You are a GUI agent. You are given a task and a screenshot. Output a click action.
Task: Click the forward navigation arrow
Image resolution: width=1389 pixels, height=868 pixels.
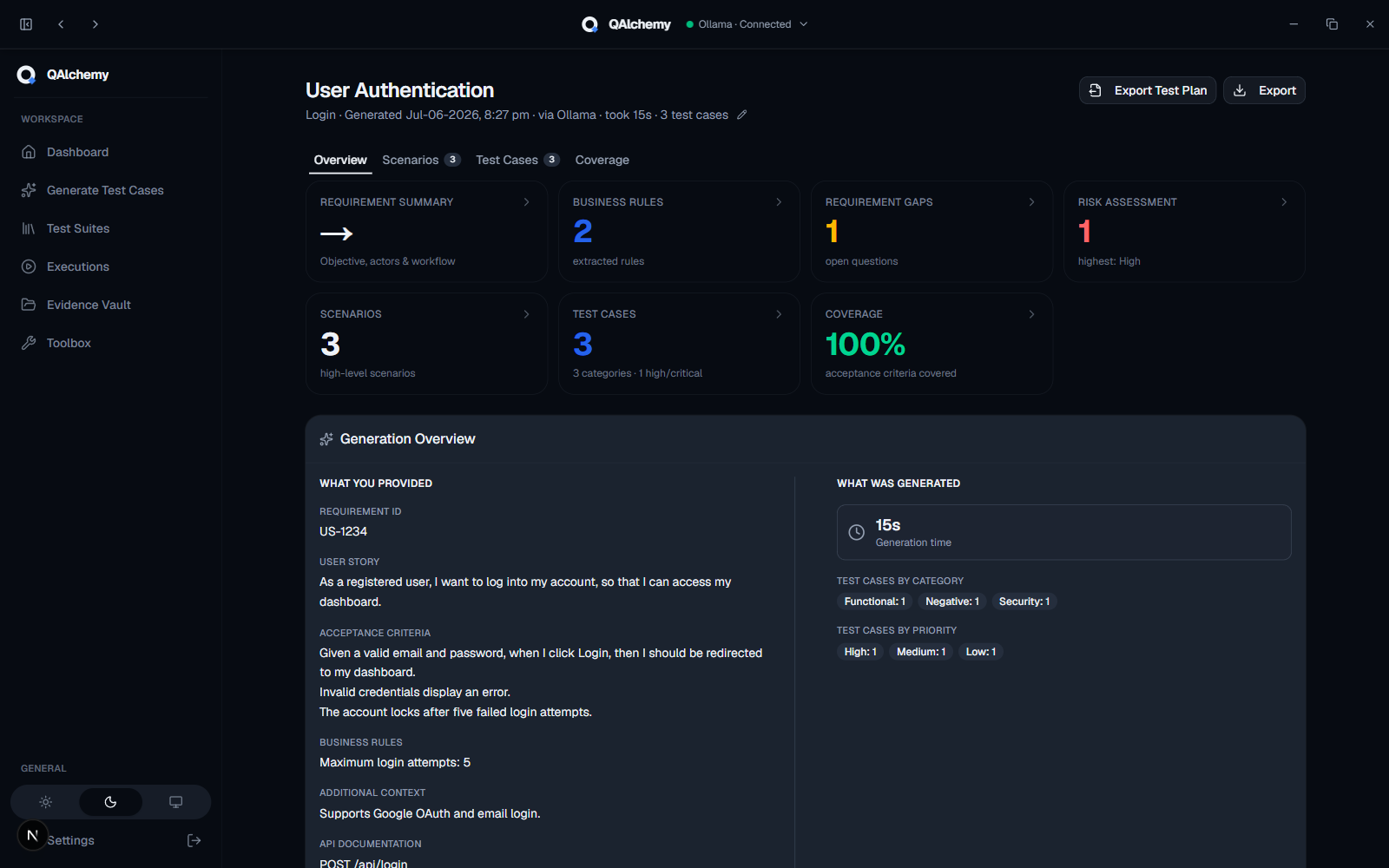click(x=95, y=24)
